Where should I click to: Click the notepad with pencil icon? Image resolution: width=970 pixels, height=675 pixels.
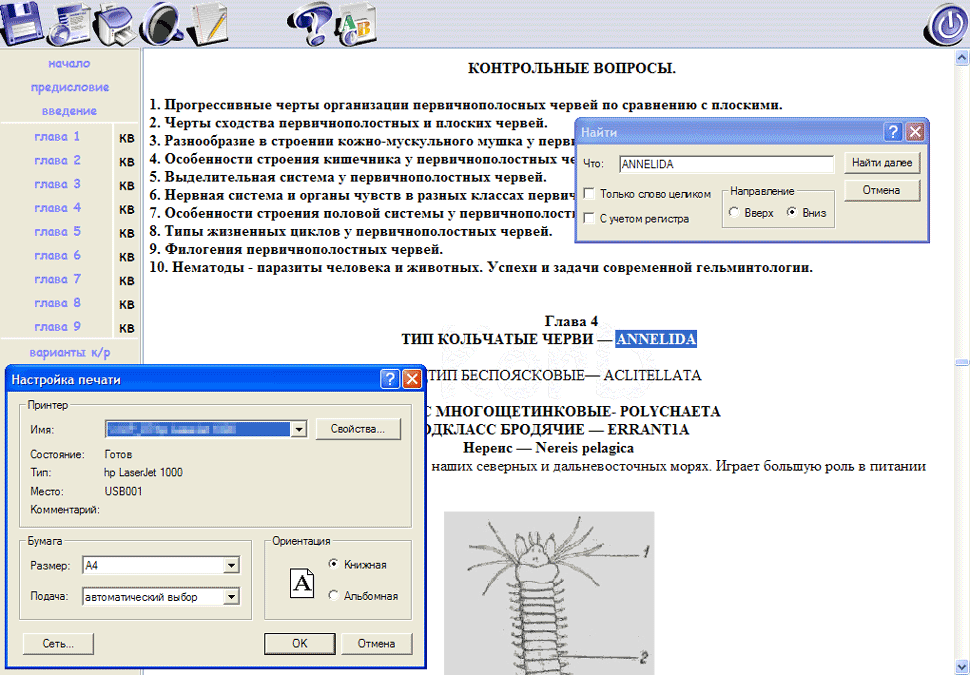pos(207,25)
